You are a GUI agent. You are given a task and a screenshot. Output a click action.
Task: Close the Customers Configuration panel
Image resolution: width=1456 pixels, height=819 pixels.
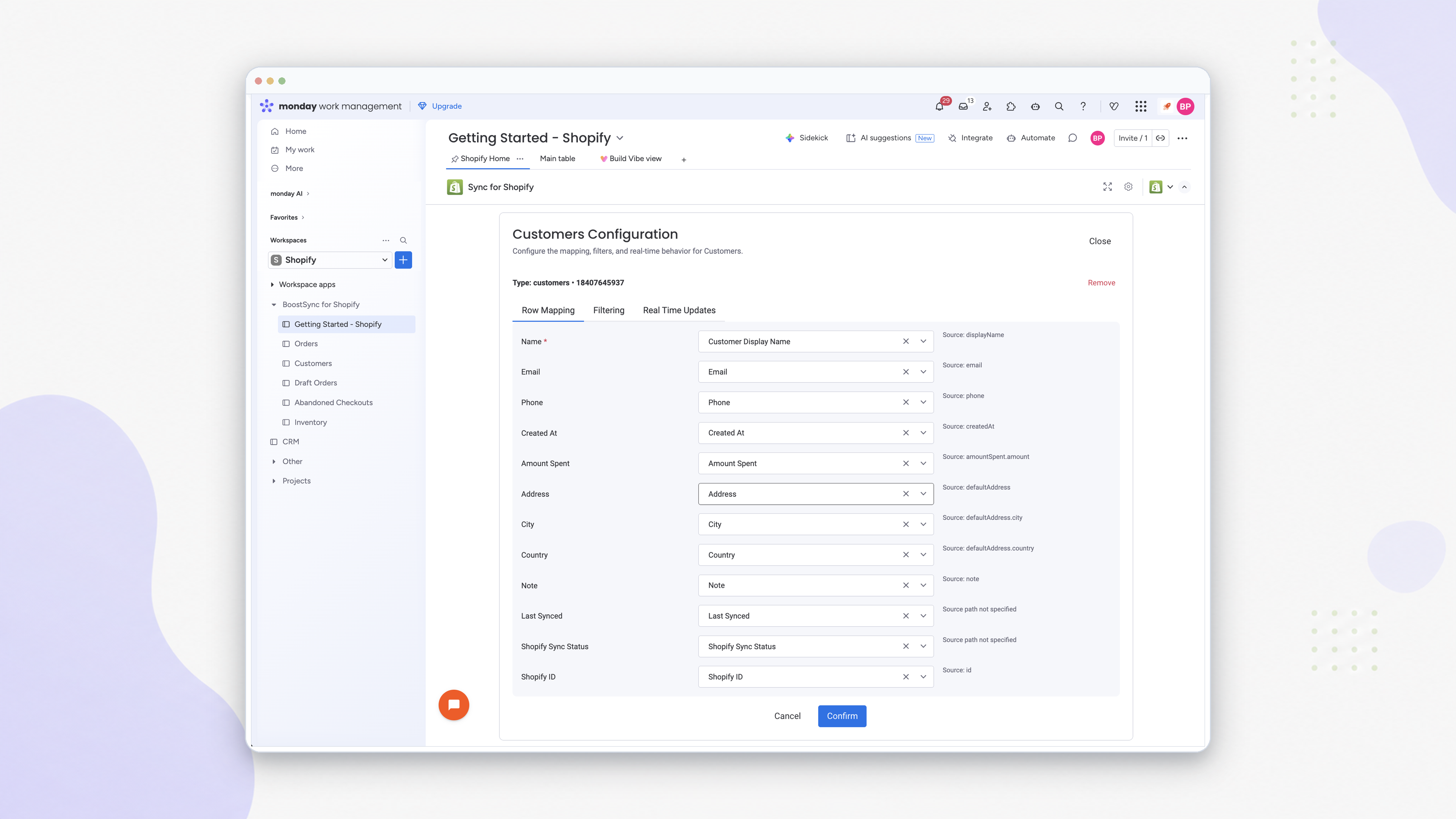pyautogui.click(x=1100, y=242)
